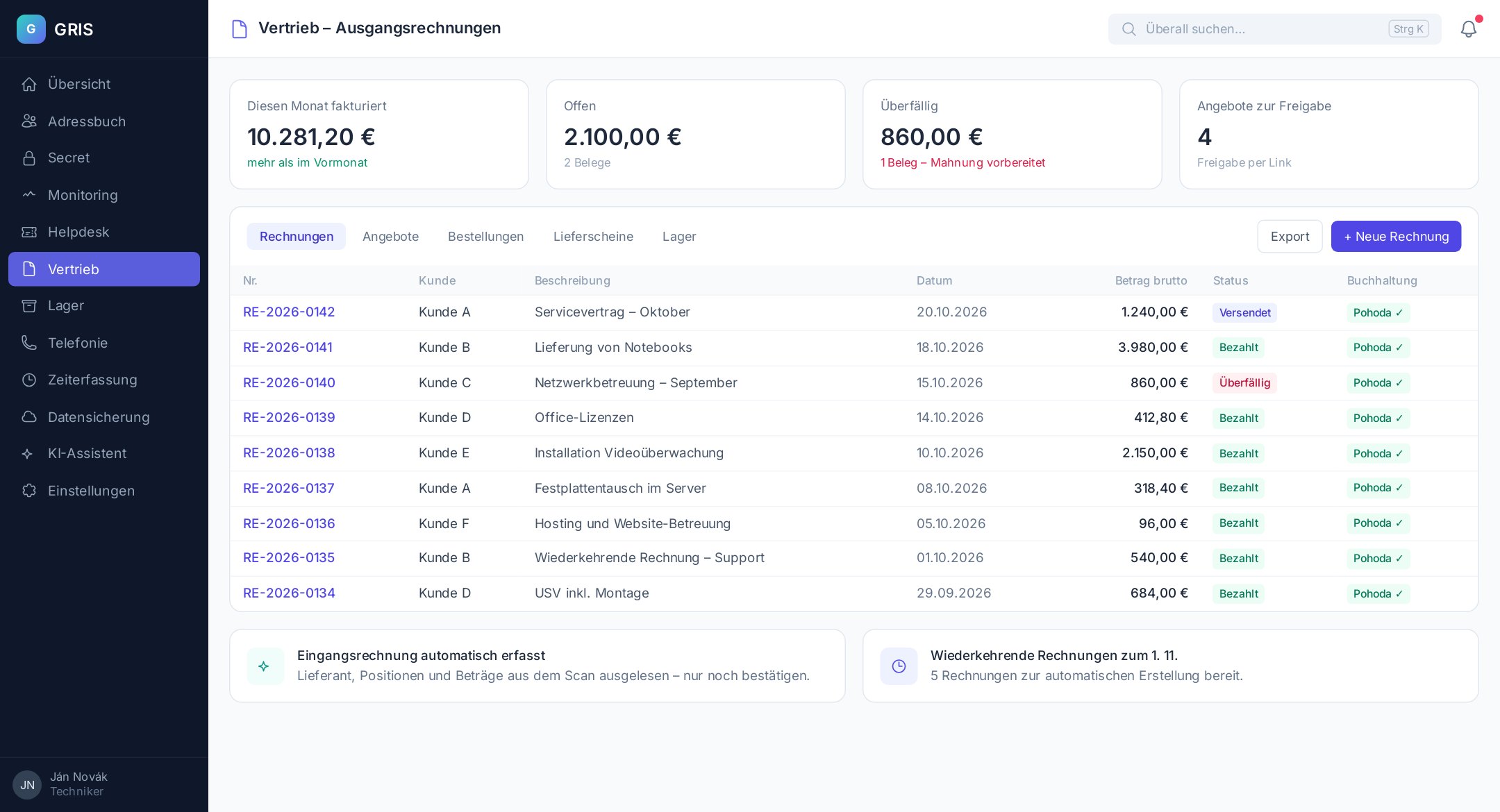
Task: Click the Adressbuch people icon
Action: [x=29, y=121]
